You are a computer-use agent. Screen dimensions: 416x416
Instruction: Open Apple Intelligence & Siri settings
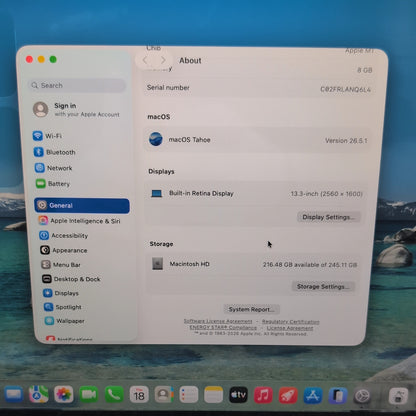79,221
